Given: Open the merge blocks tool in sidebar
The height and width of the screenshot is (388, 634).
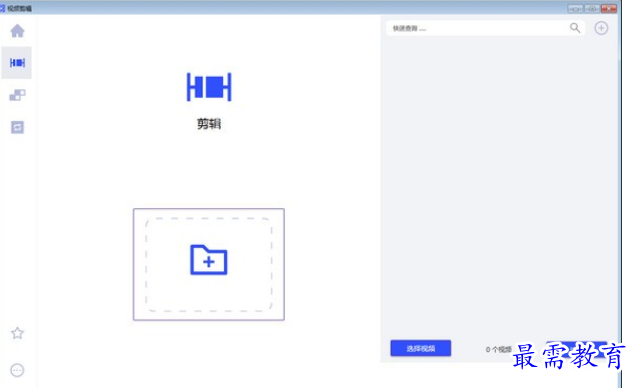Looking at the screenshot, I should click(x=17, y=95).
